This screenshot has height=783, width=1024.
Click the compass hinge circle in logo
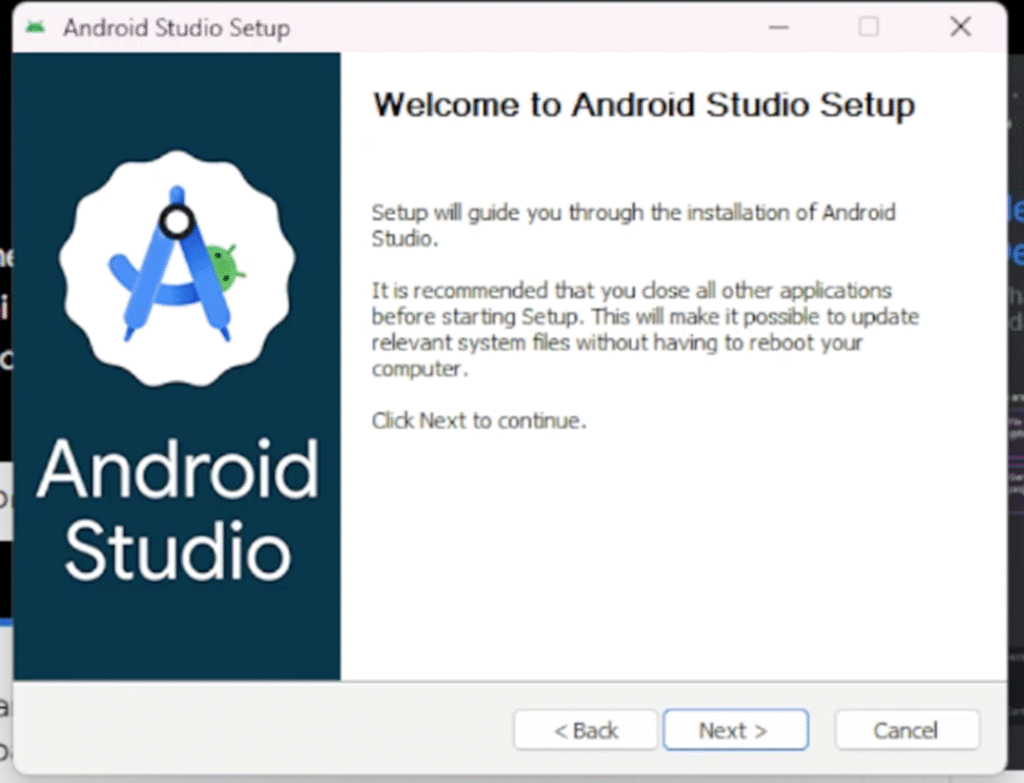[x=177, y=221]
